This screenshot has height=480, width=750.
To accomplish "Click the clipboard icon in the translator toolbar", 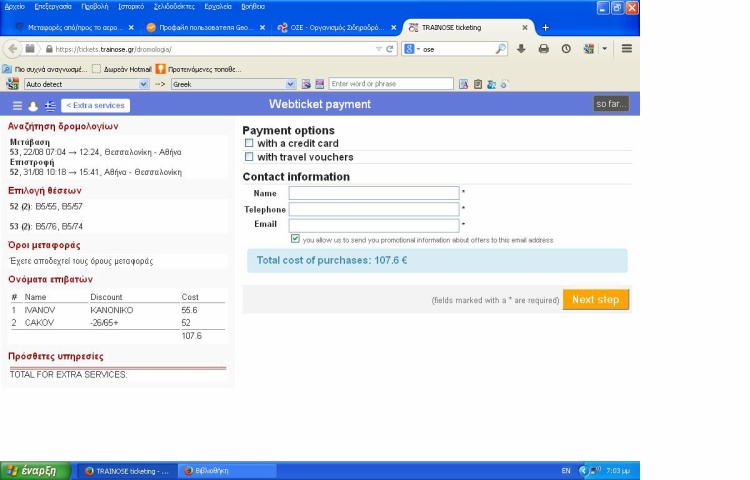I will (x=477, y=84).
